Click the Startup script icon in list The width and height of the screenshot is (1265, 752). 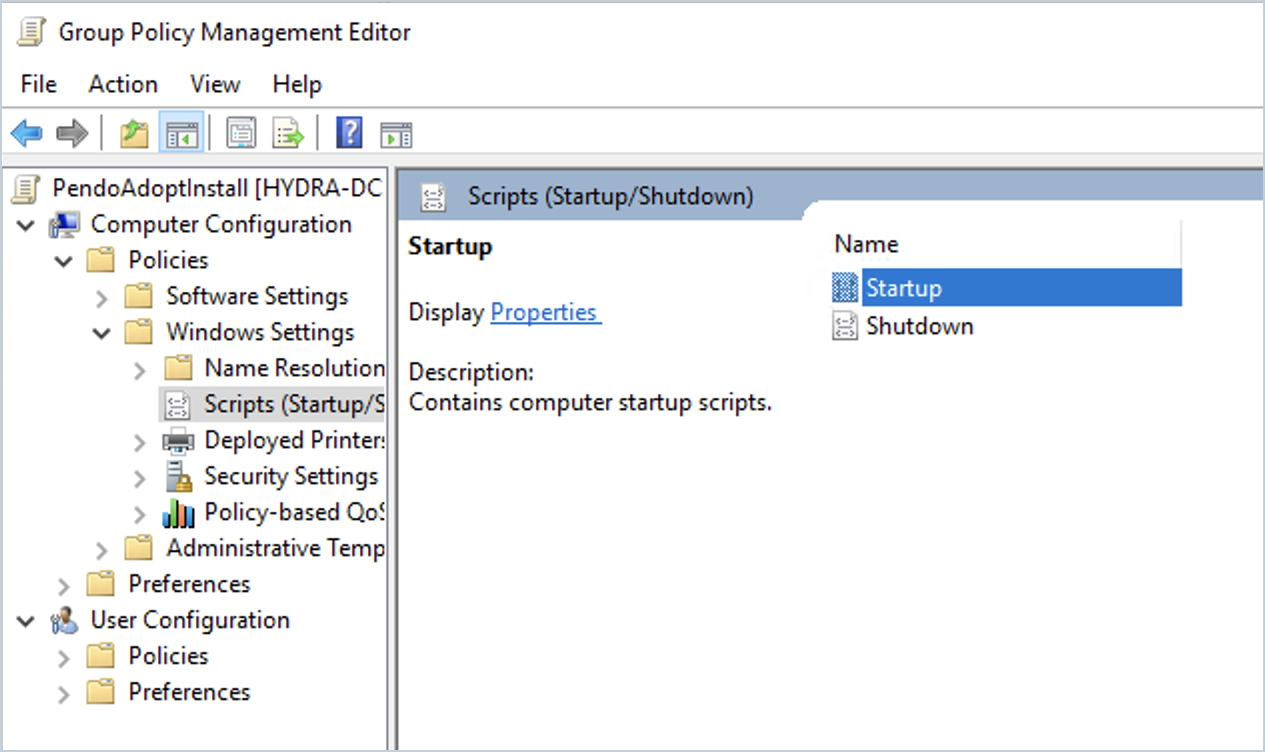coord(845,288)
